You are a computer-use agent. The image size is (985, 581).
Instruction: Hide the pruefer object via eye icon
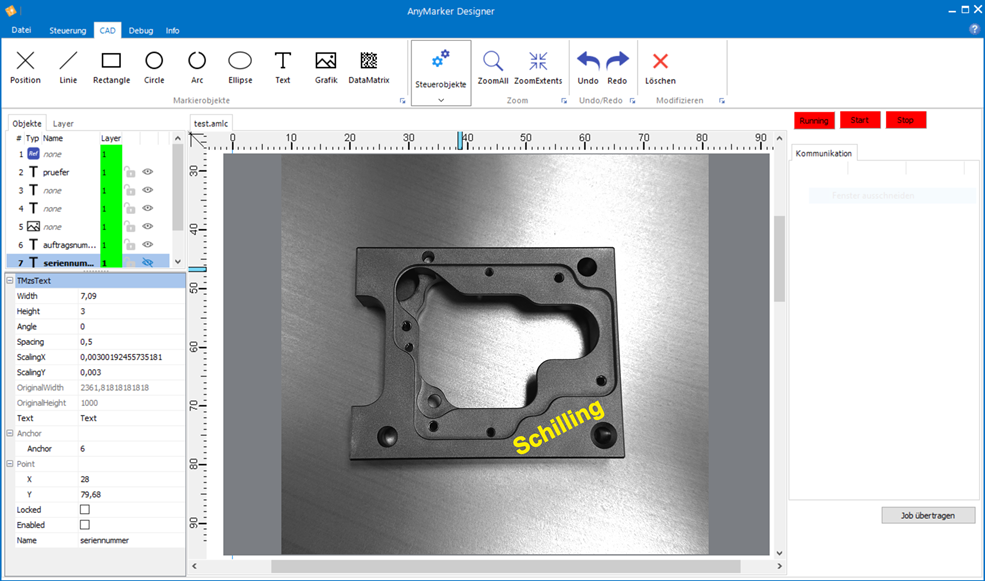coord(148,172)
